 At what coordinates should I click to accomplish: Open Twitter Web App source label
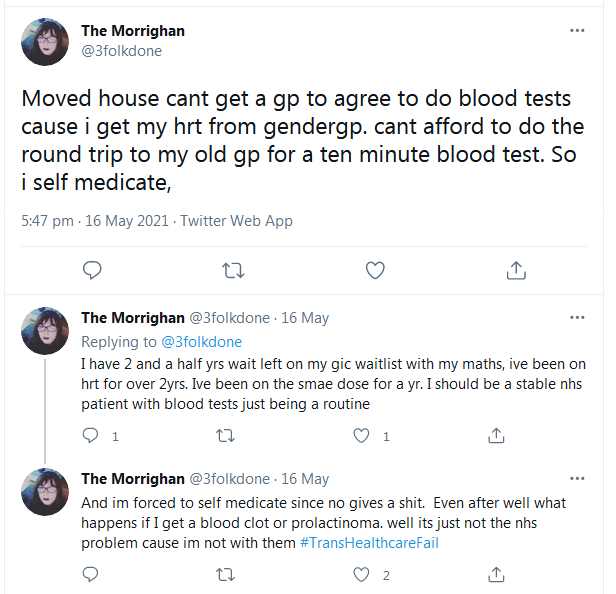pyautogui.click(x=236, y=221)
